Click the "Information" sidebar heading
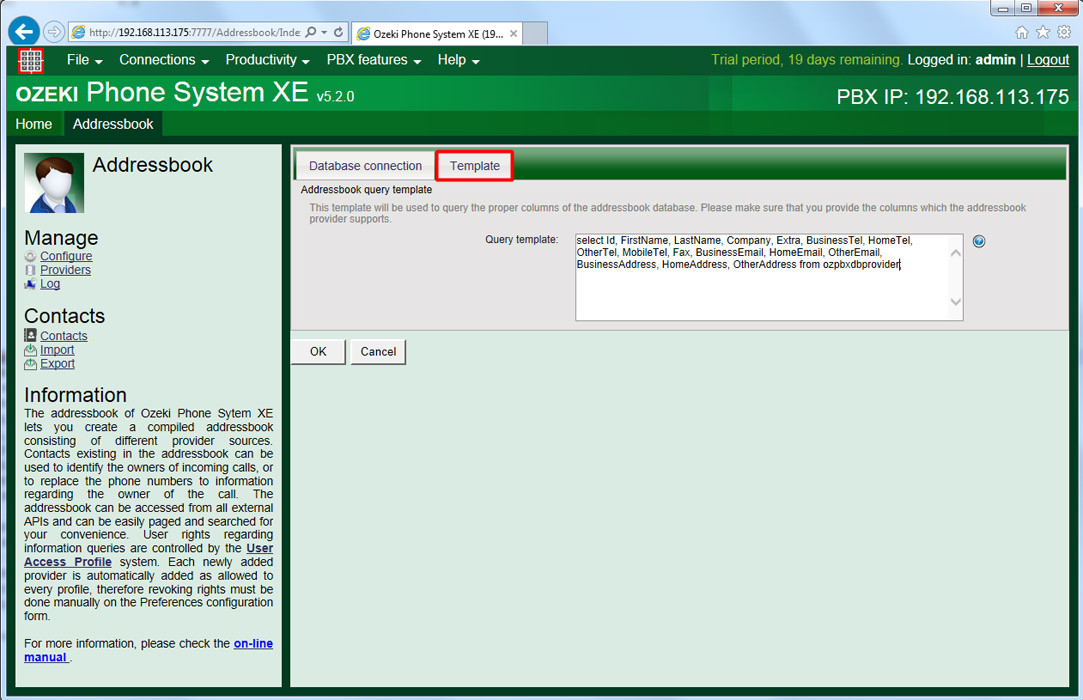 point(75,395)
